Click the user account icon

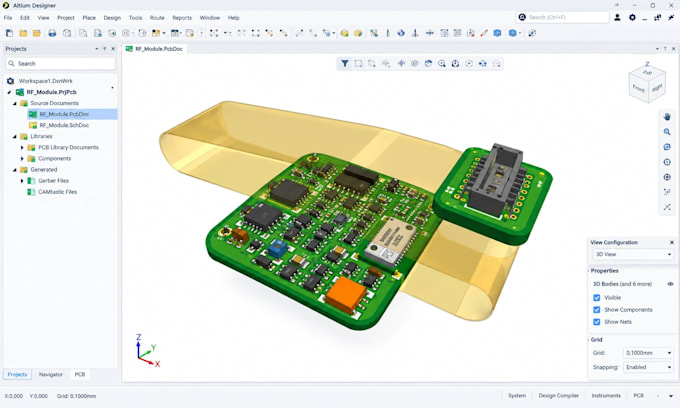[x=617, y=17]
